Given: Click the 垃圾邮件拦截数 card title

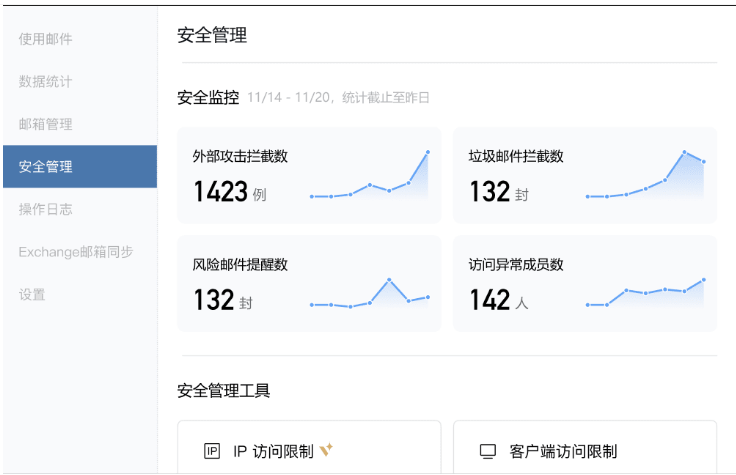Looking at the screenshot, I should point(516,156).
